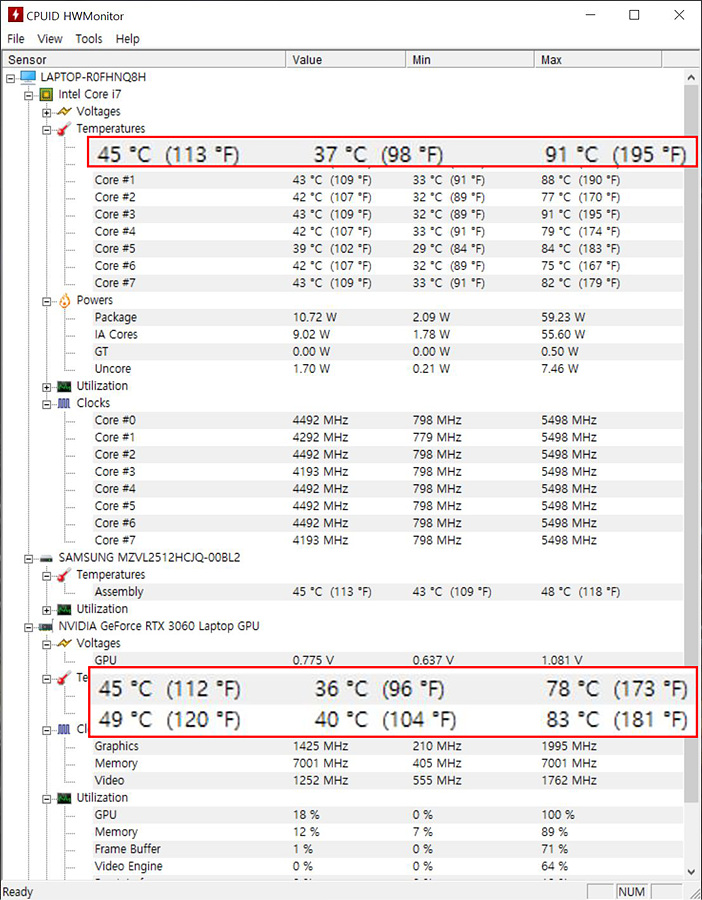Click the Utilization icon under NVIDIA GeForce RTX 3060
Viewport: 702px width, 900px height.
tap(64, 798)
